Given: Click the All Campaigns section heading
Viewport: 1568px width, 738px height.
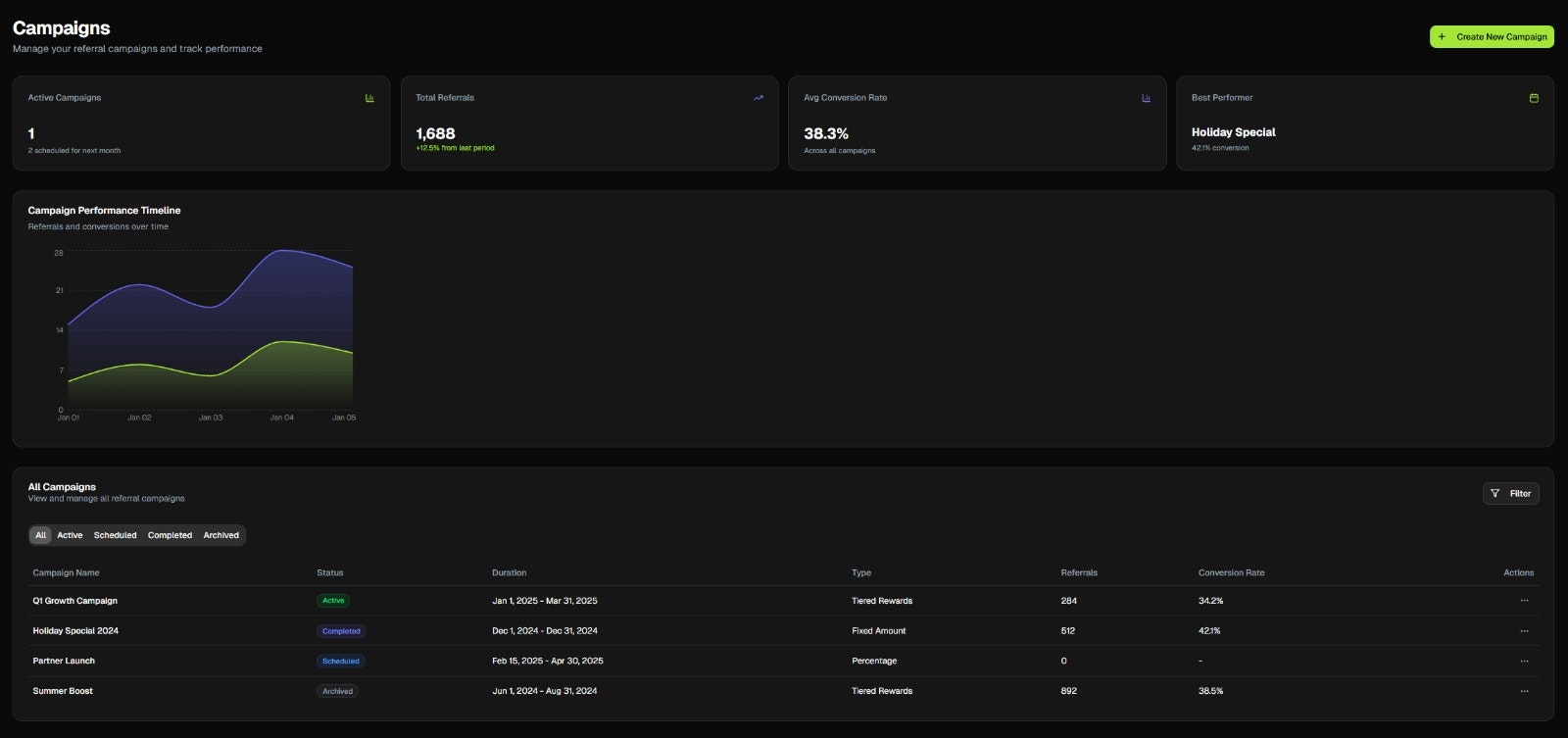Looking at the screenshot, I should [x=62, y=487].
